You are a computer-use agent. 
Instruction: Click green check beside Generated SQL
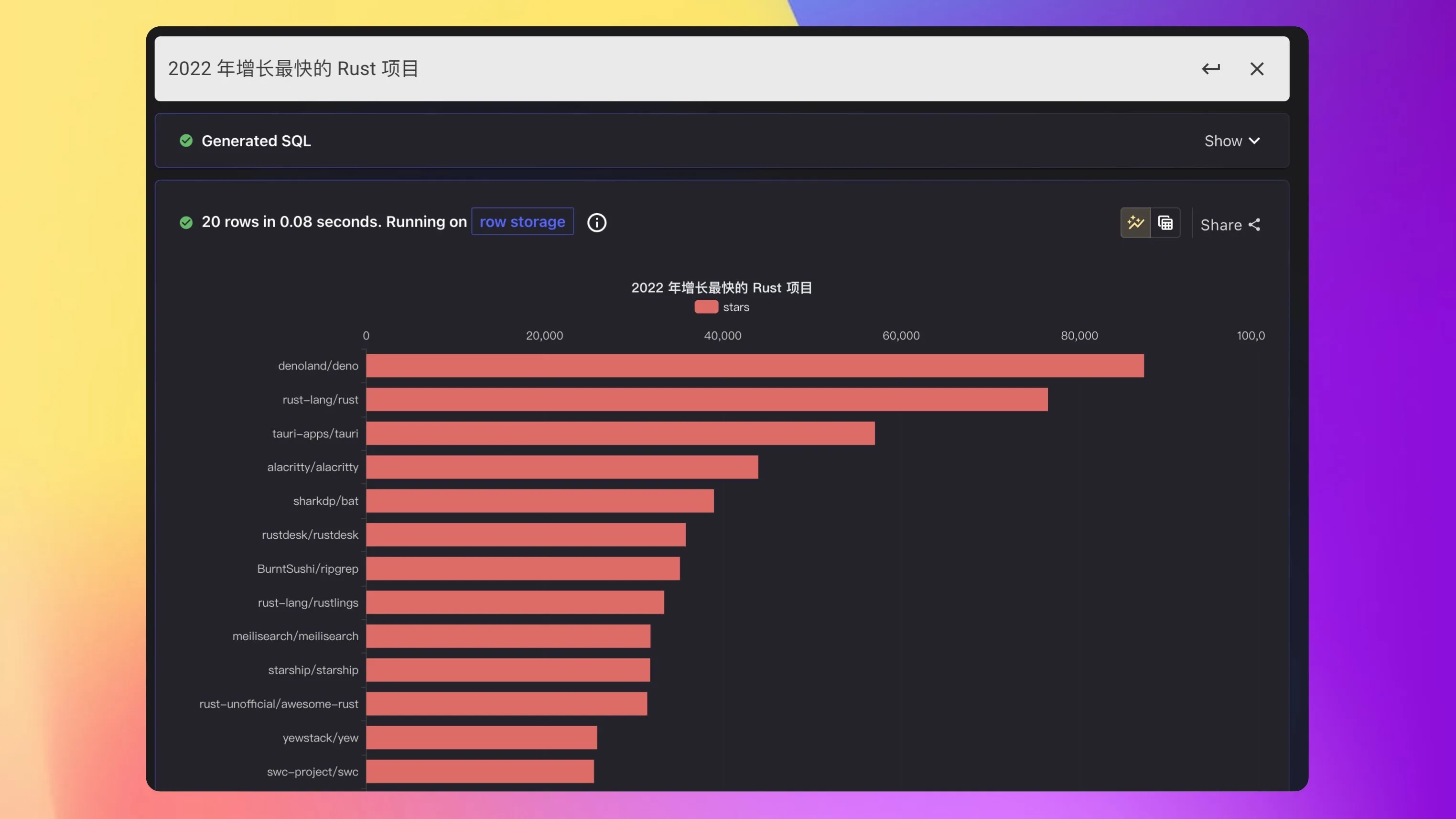(x=186, y=141)
